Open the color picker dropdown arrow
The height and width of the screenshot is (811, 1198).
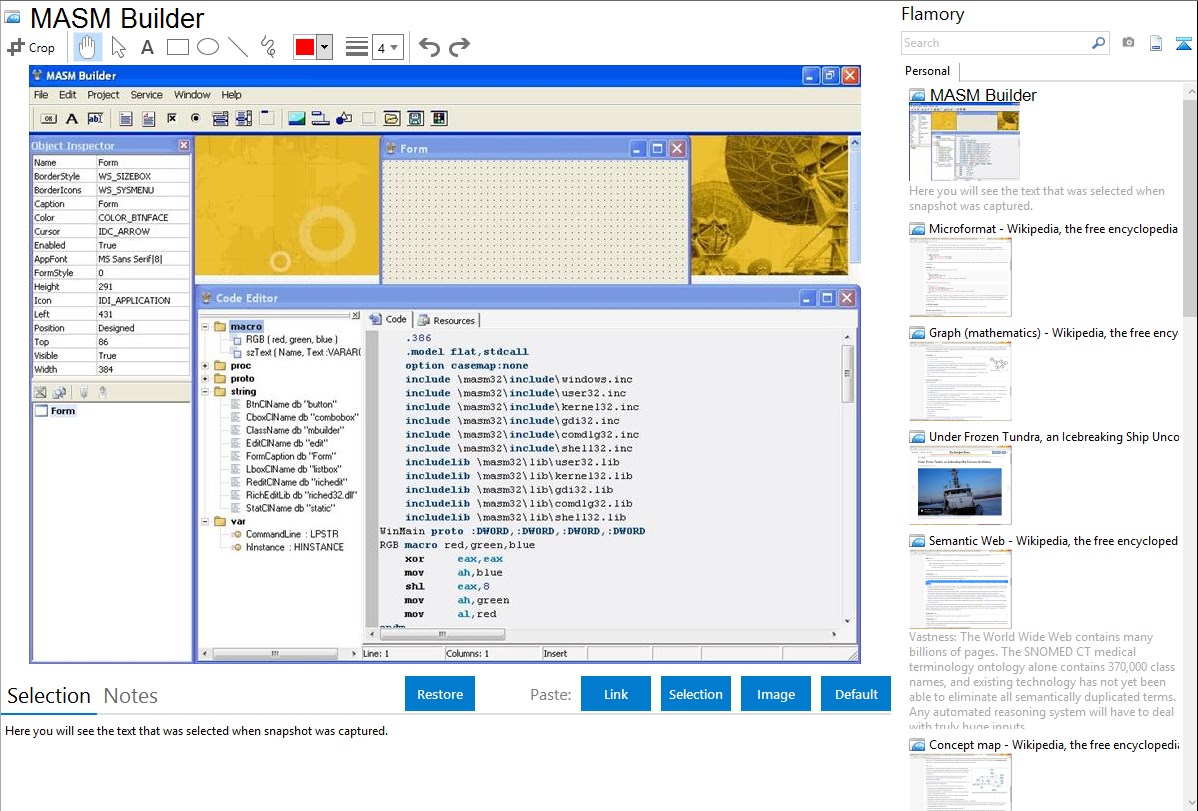point(324,47)
